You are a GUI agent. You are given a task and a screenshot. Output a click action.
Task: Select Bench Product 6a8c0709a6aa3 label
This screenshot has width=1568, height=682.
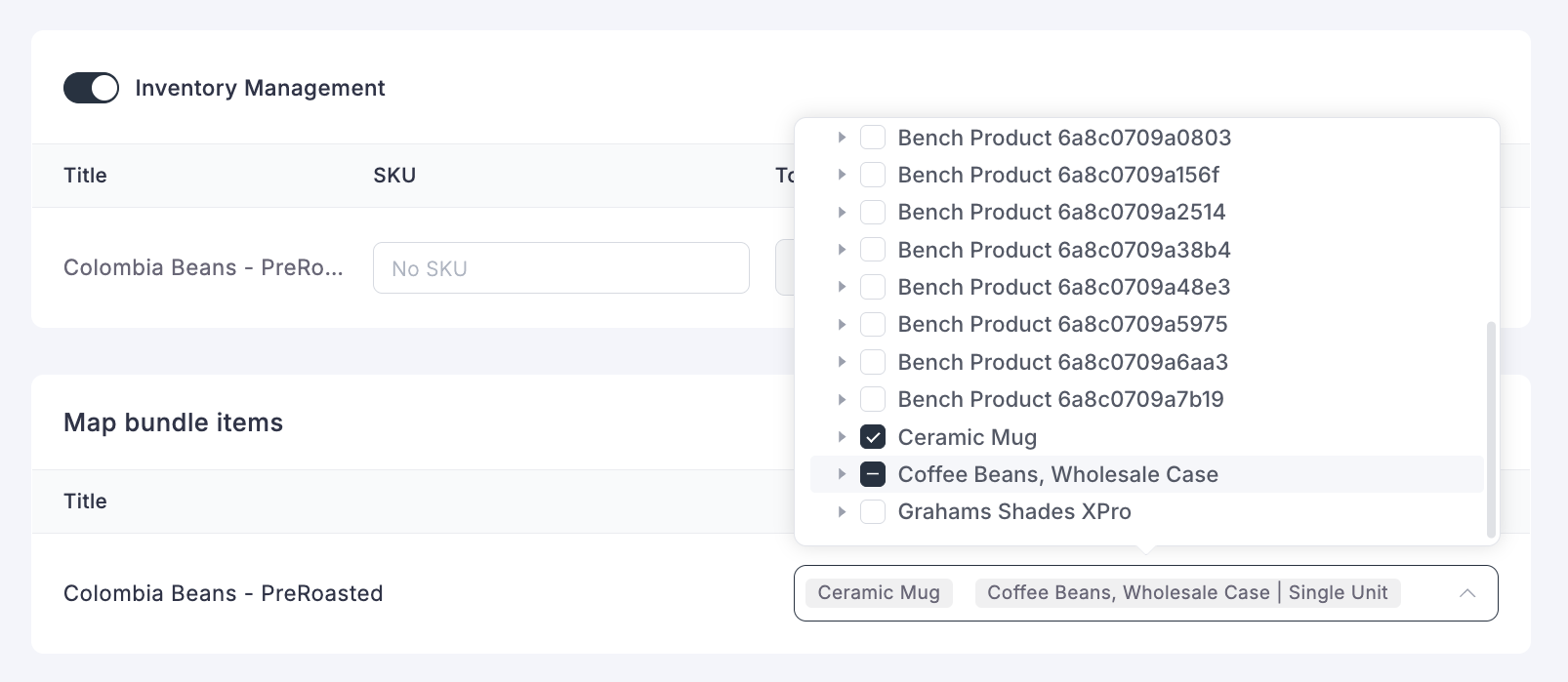1062,362
